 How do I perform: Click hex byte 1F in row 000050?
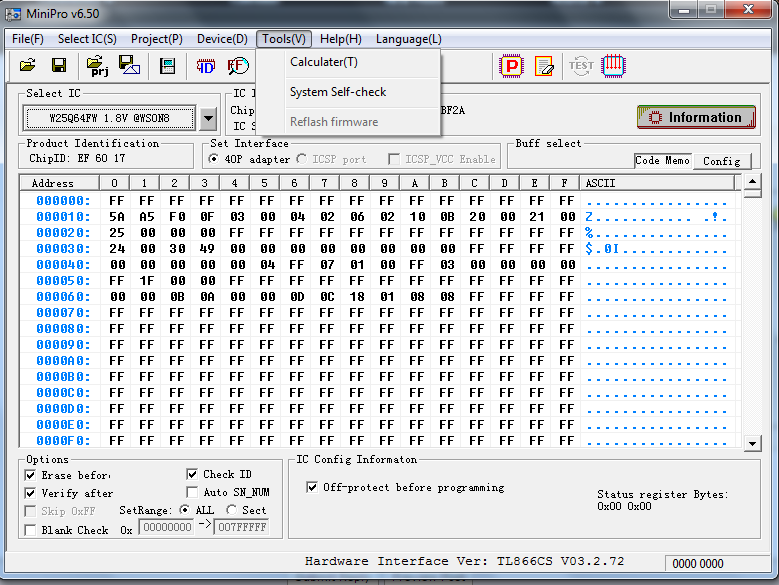(x=147, y=281)
